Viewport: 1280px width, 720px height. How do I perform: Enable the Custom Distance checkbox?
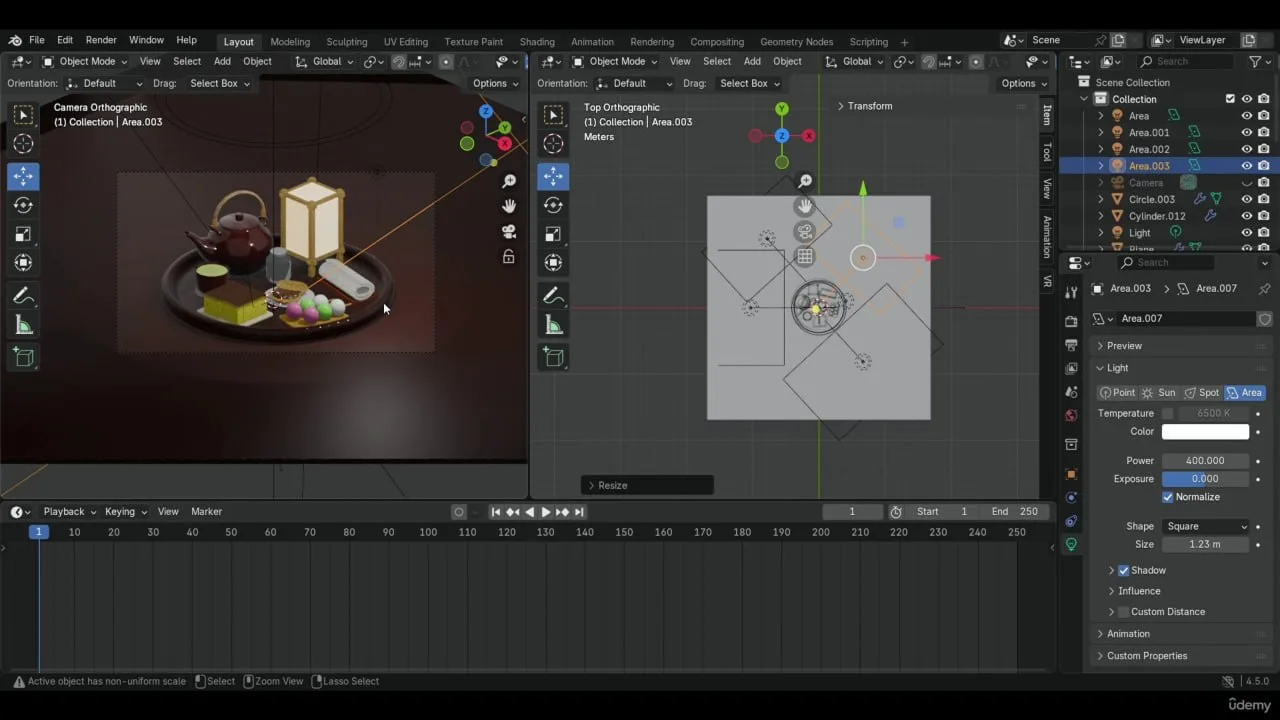click(x=1124, y=612)
